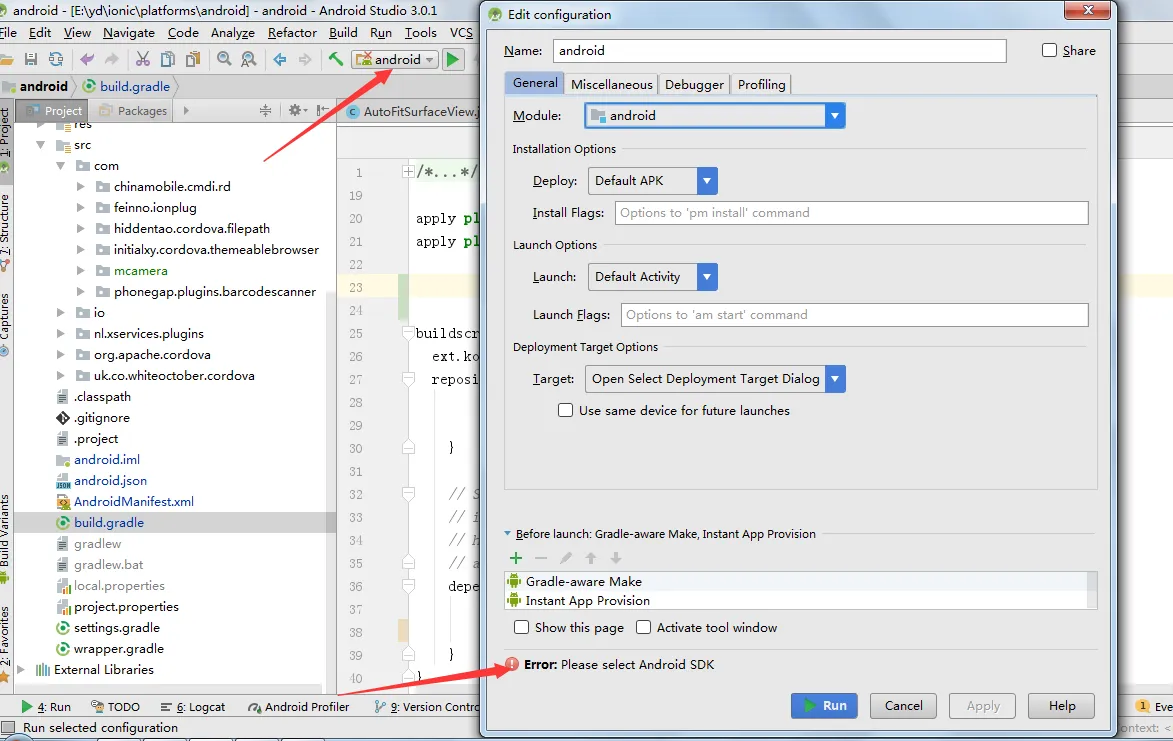The height and width of the screenshot is (741, 1173).
Task: Collapse the Before launch section
Action: tap(508, 534)
